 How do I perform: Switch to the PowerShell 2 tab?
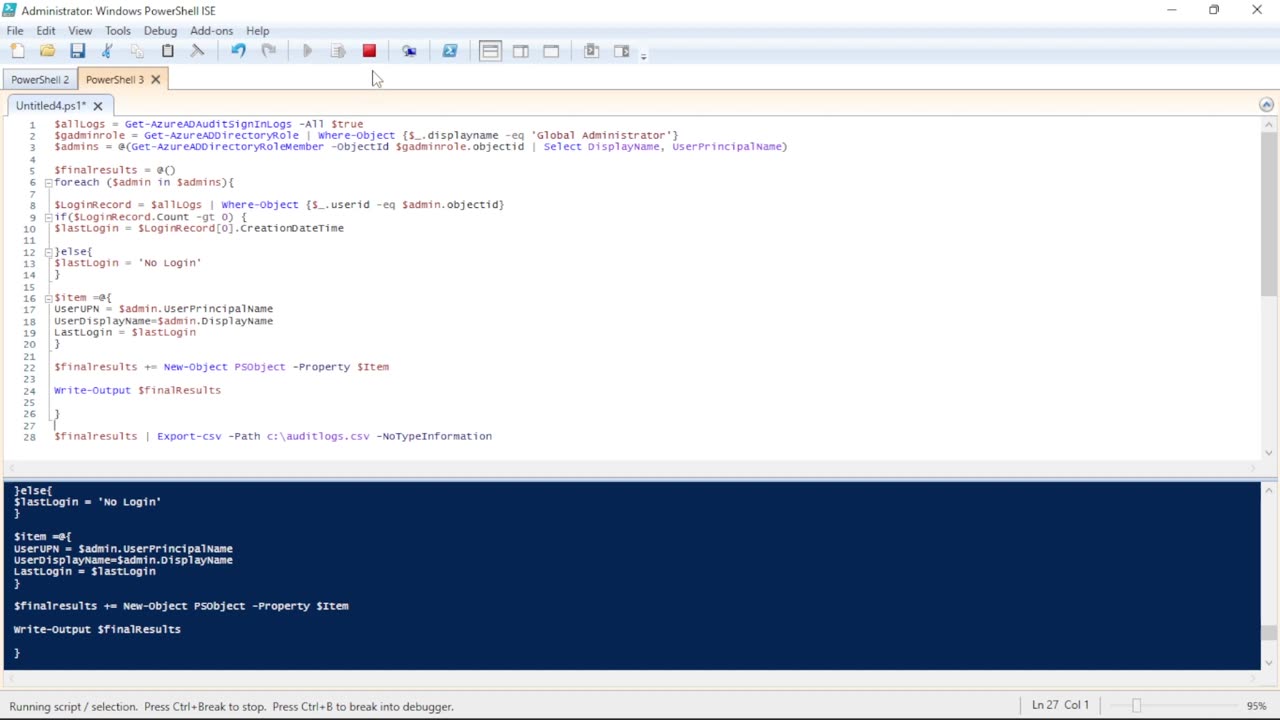tap(40, 79)
